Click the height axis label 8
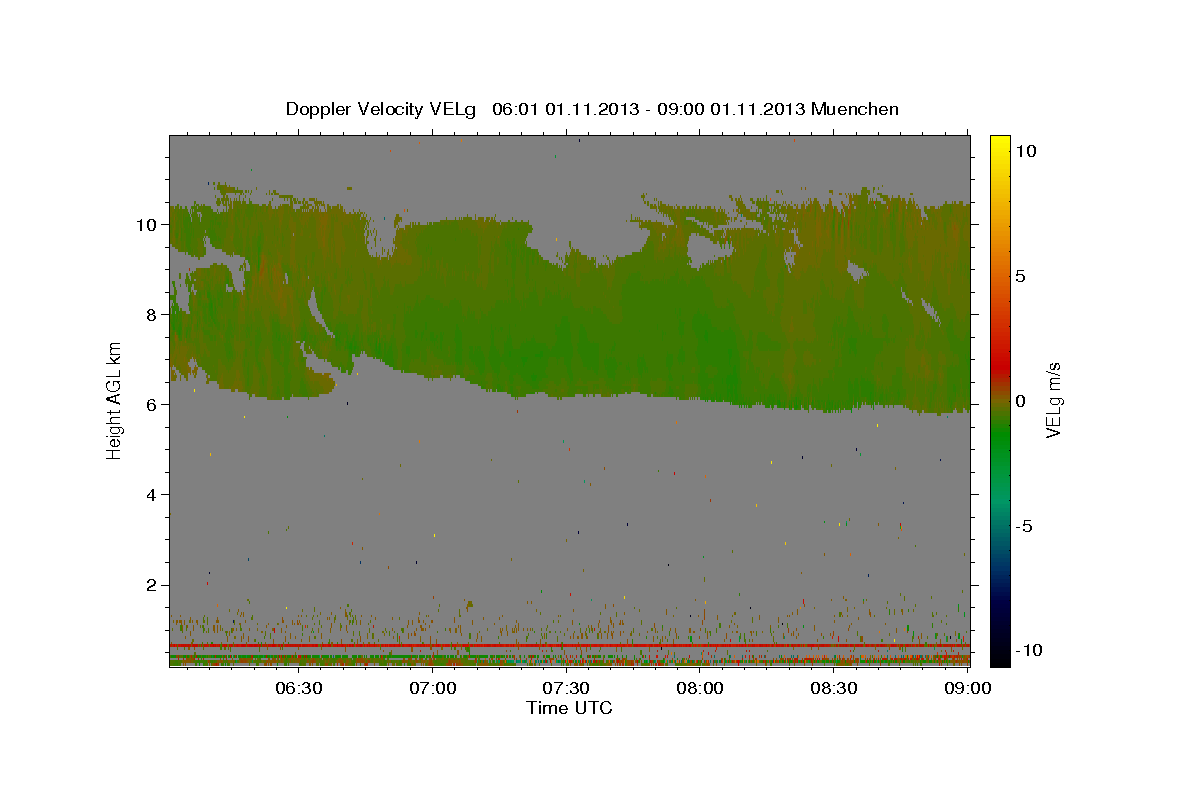This screenshot has height=800, width=1200. [x=150, y=314]
